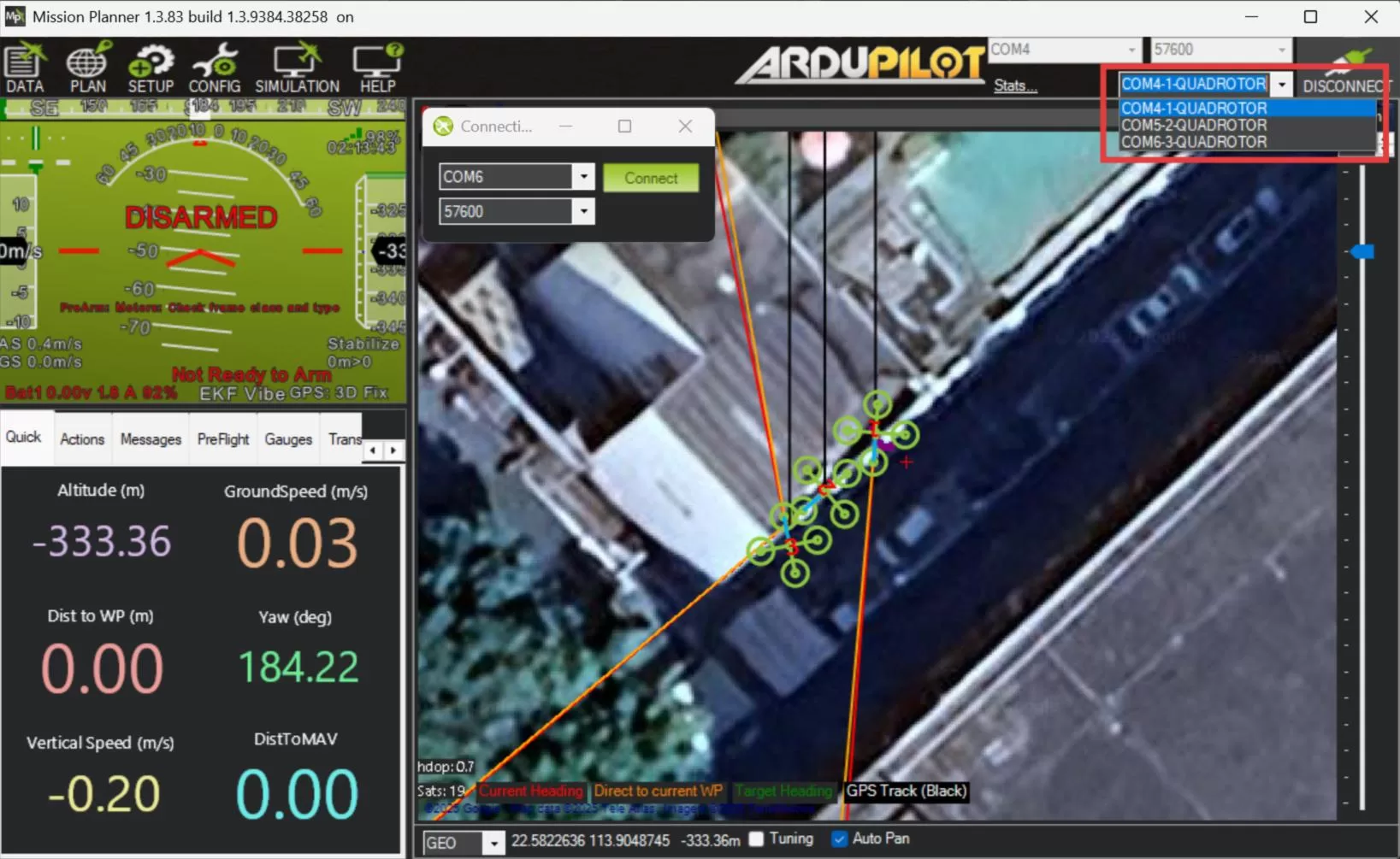Select COM6-3-QUADROTOR from the dropdown list
1400x859 pixels.
[1247, 142]
